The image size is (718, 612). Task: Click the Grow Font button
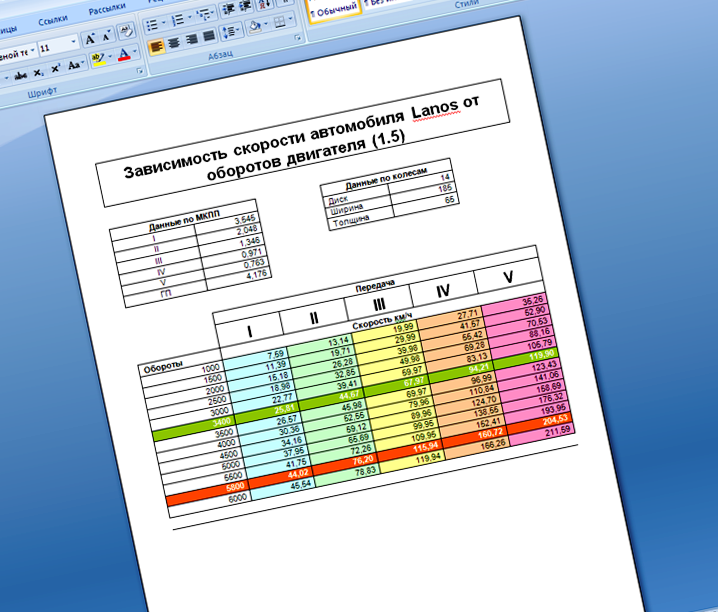(x=91, y=39)
